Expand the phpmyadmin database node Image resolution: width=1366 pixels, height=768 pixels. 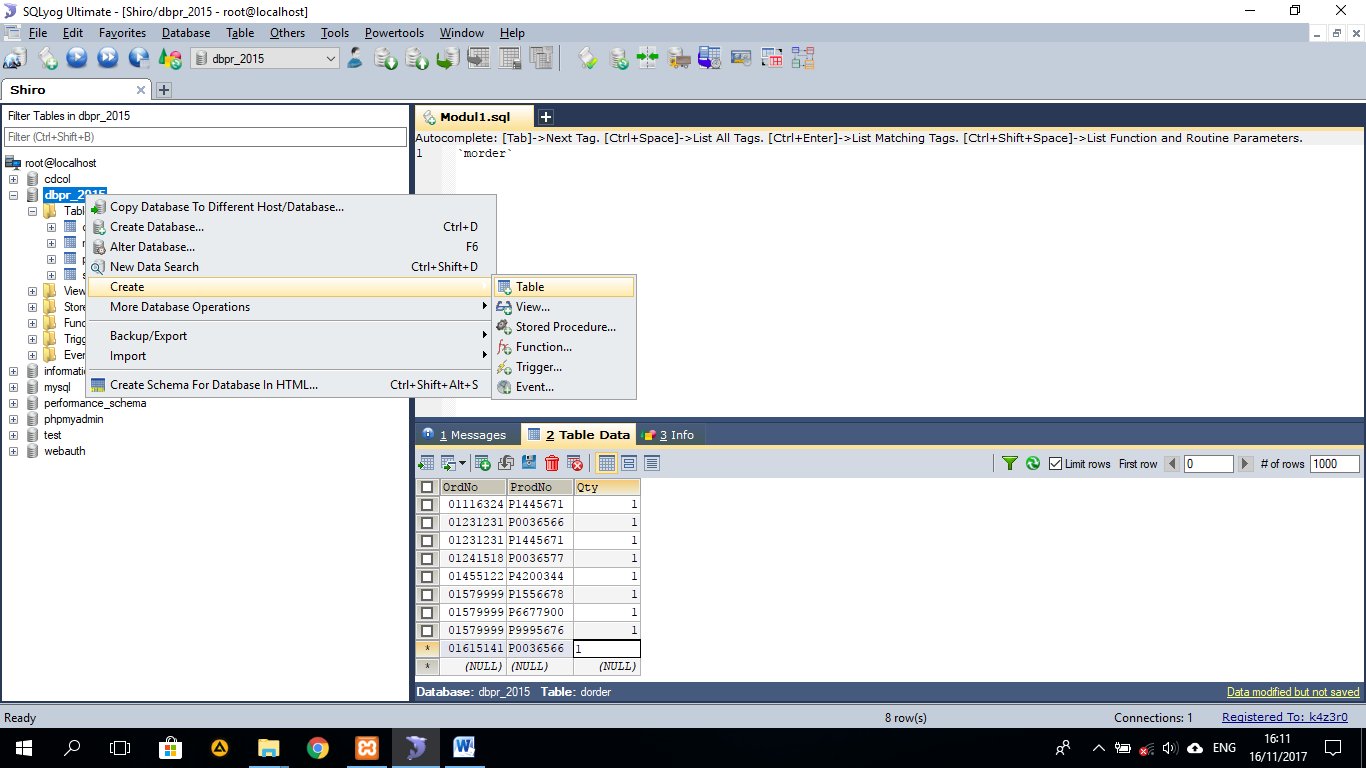click(14, 419)
